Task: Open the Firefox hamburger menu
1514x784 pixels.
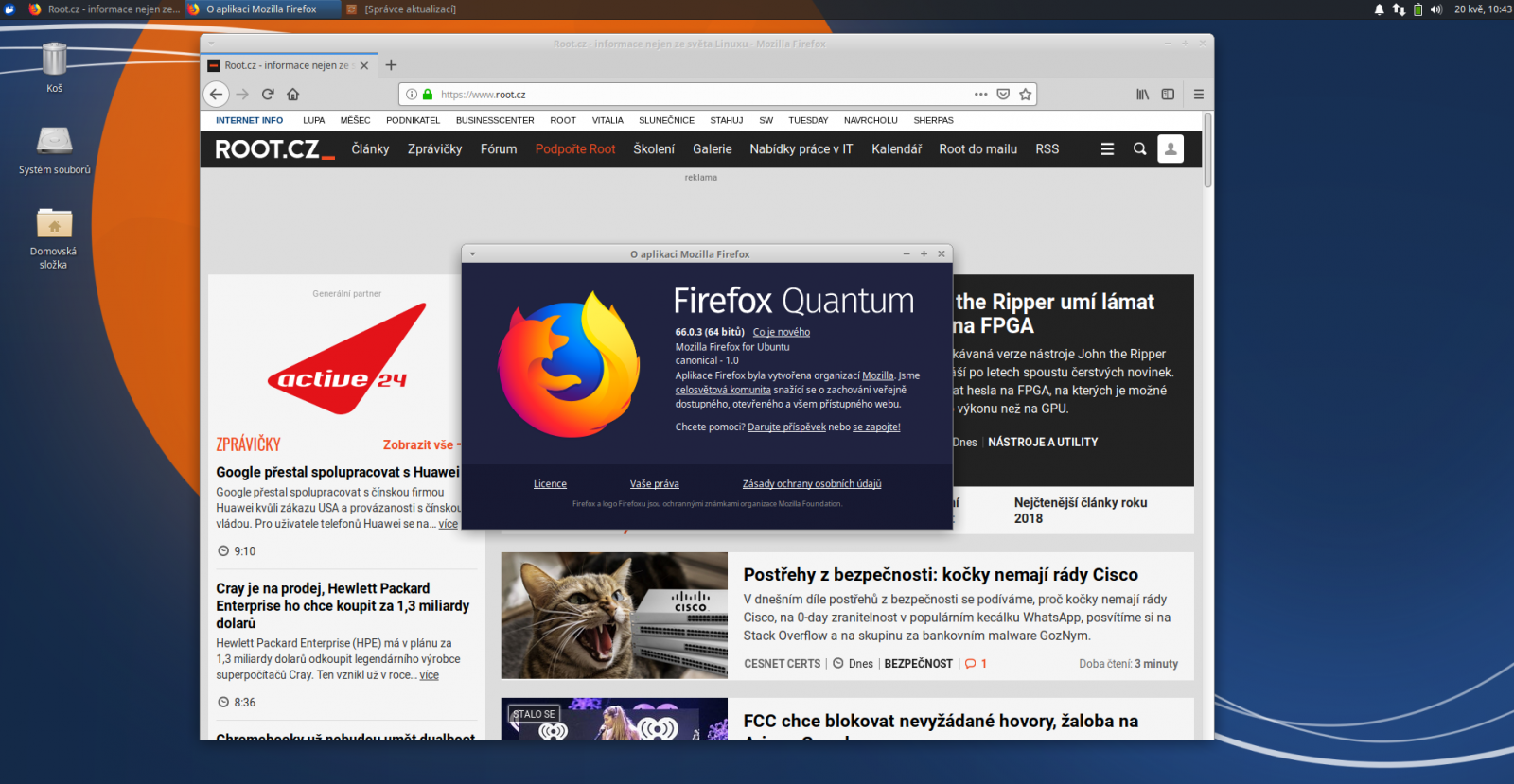Action: [1199, 94]
